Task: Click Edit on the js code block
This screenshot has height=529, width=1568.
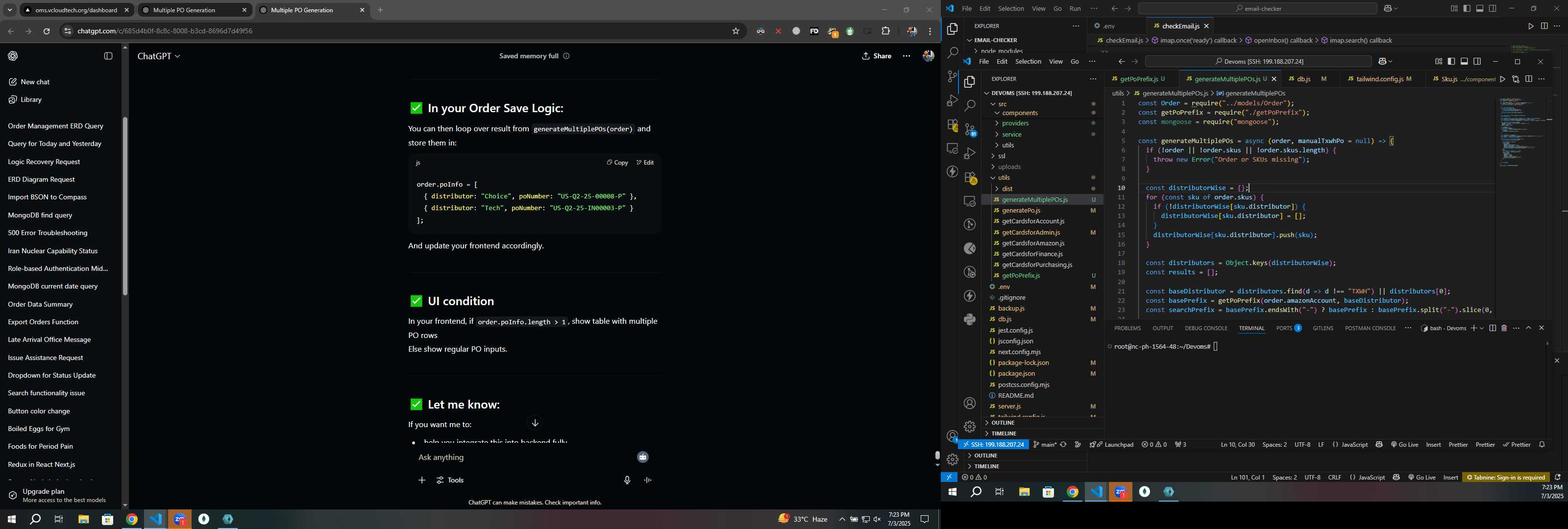Action: [645, 163]
